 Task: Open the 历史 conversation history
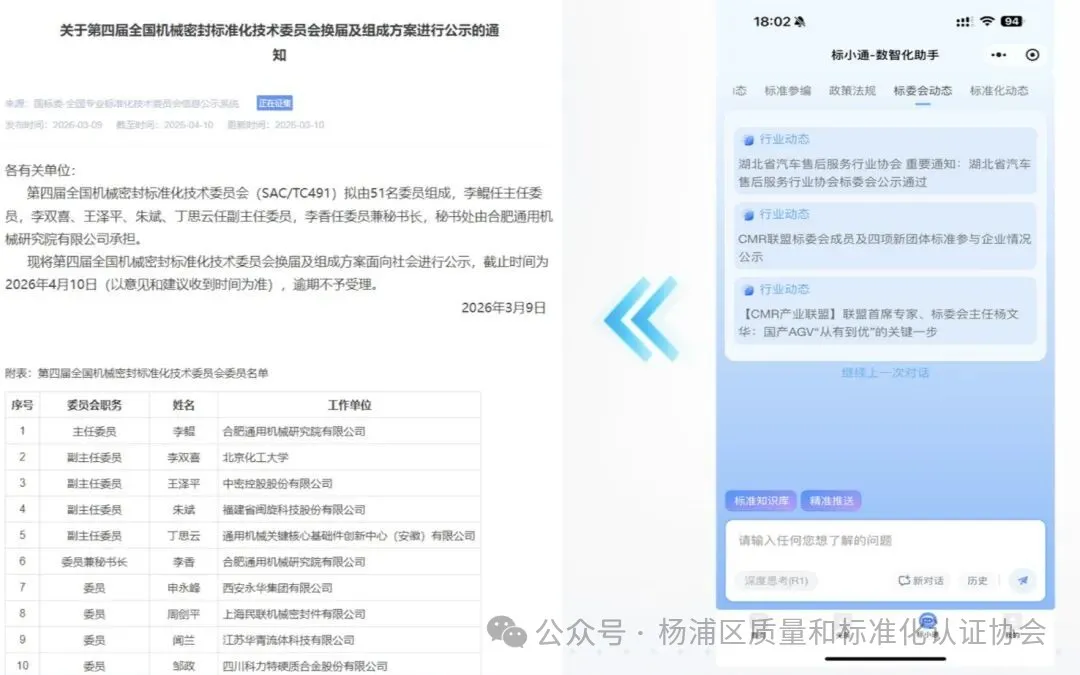click(977, 580)
